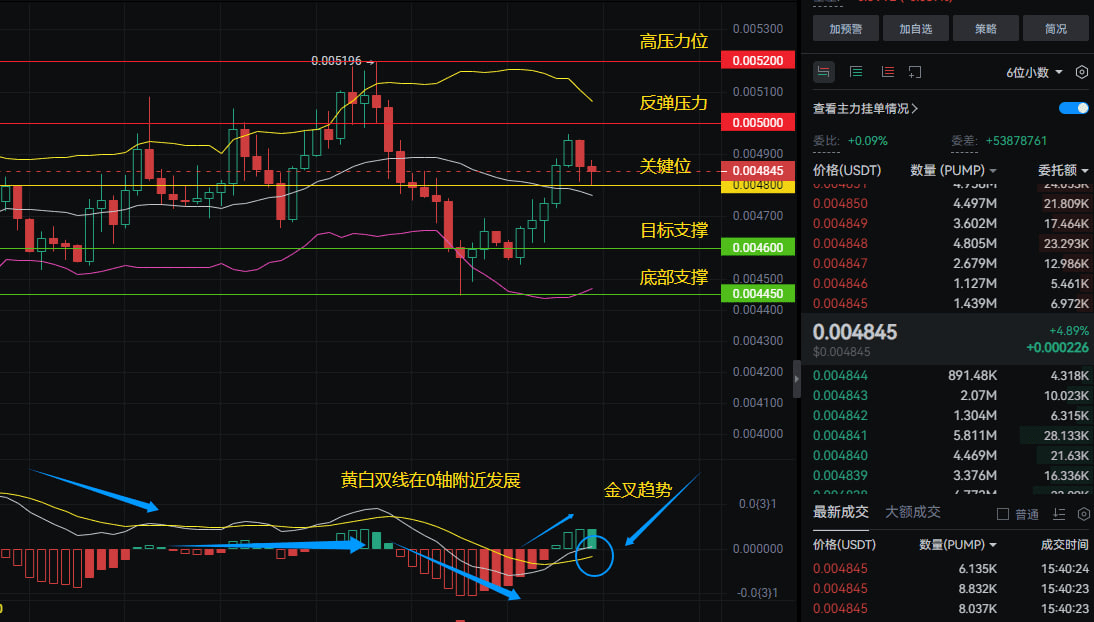Click 简况 button
Viewport: 1094px width, 622px height.
coord(1055,29)
